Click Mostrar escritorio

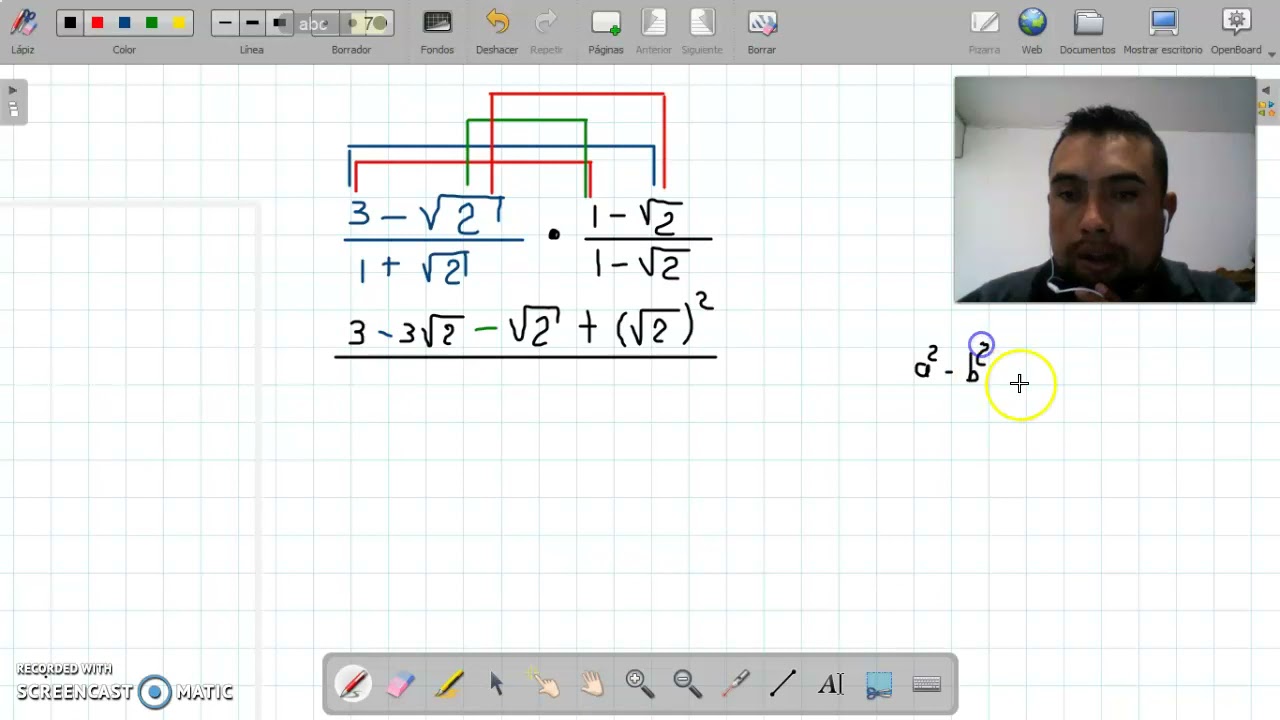point(1163,30)
